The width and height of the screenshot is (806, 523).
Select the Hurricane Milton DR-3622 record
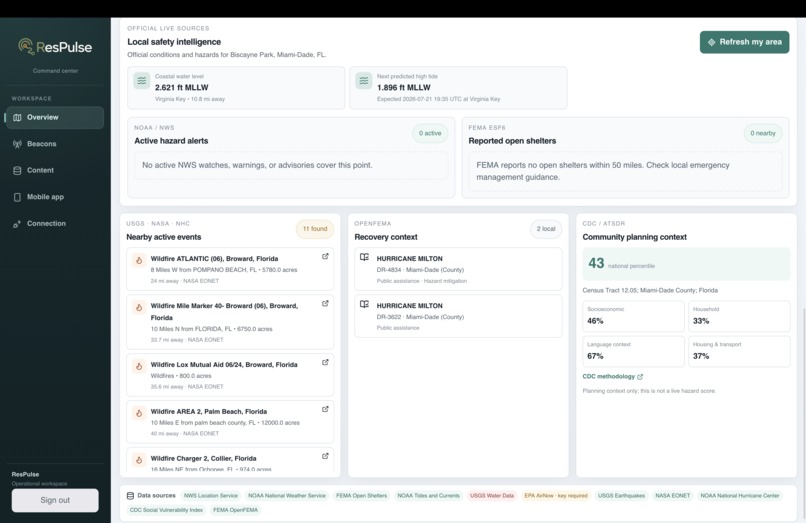coord(458,316)
